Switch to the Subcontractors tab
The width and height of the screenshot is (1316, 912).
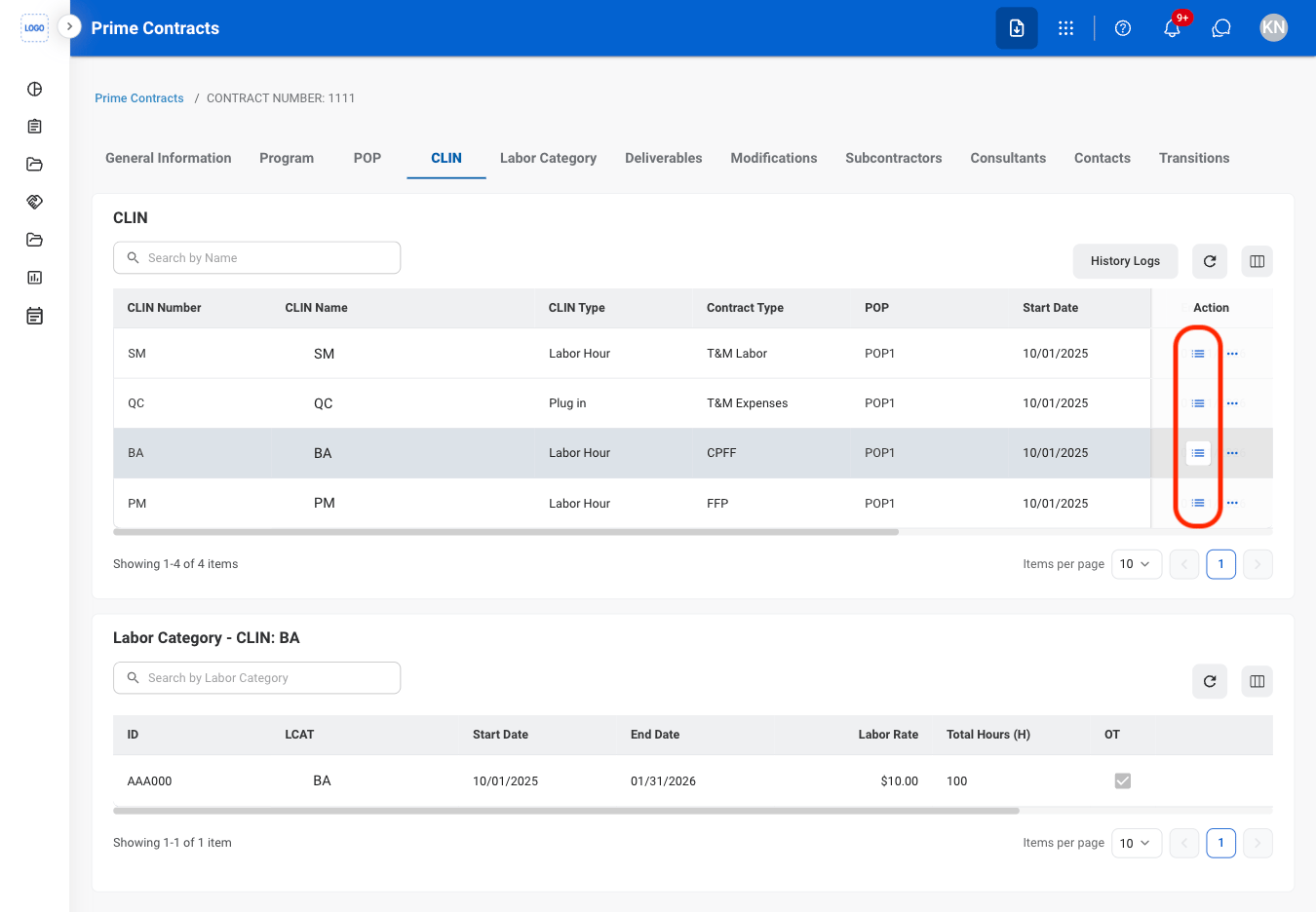pyautogui.click(x=894, y=158)
